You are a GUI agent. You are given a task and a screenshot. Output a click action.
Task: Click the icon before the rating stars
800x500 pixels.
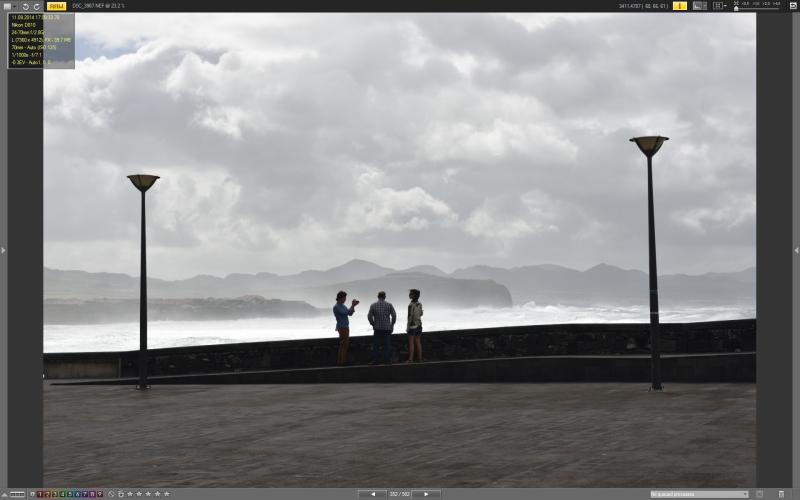click(x=121, y=494)
